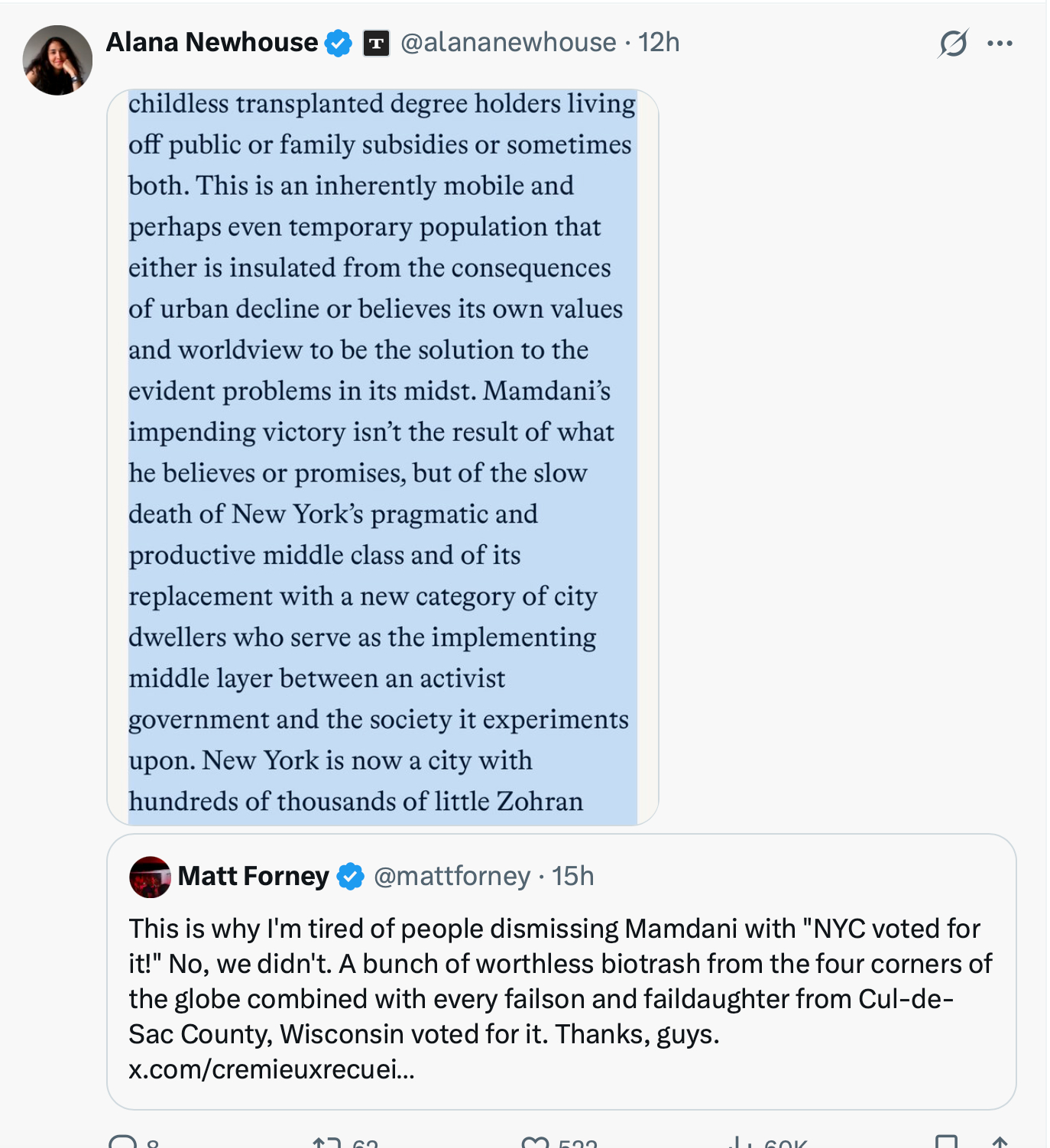Screen dimensions: 1050x1148
Task: Click the Grok explain-post icon
Action: pos(953,43)
